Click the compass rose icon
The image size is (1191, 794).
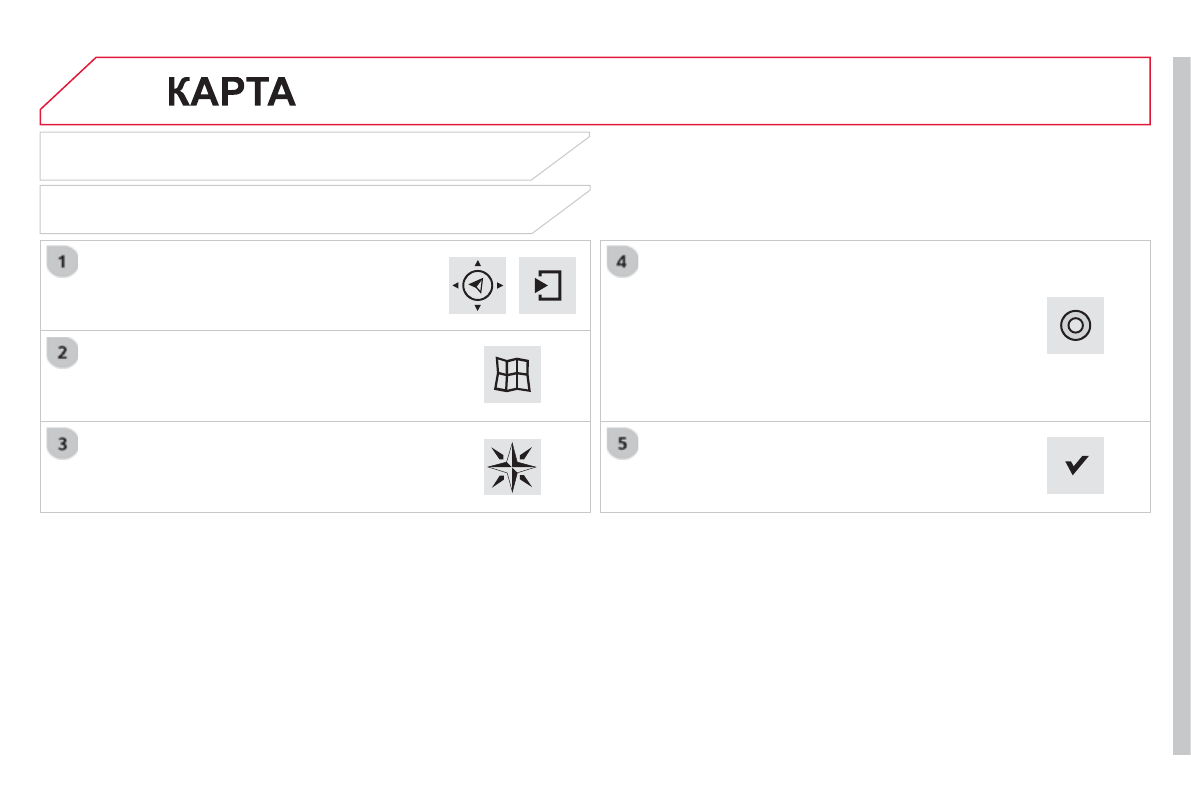click(x=512, y=466)
